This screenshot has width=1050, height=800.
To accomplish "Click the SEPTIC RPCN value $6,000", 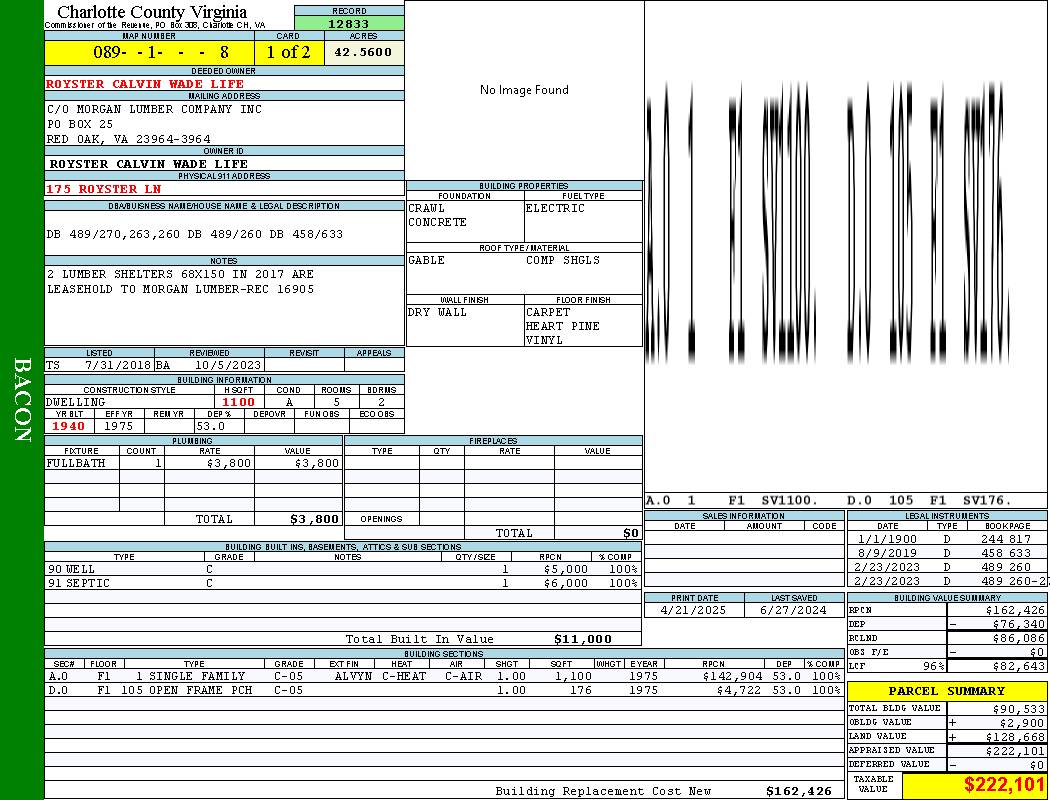I will [x=566, y=583].
